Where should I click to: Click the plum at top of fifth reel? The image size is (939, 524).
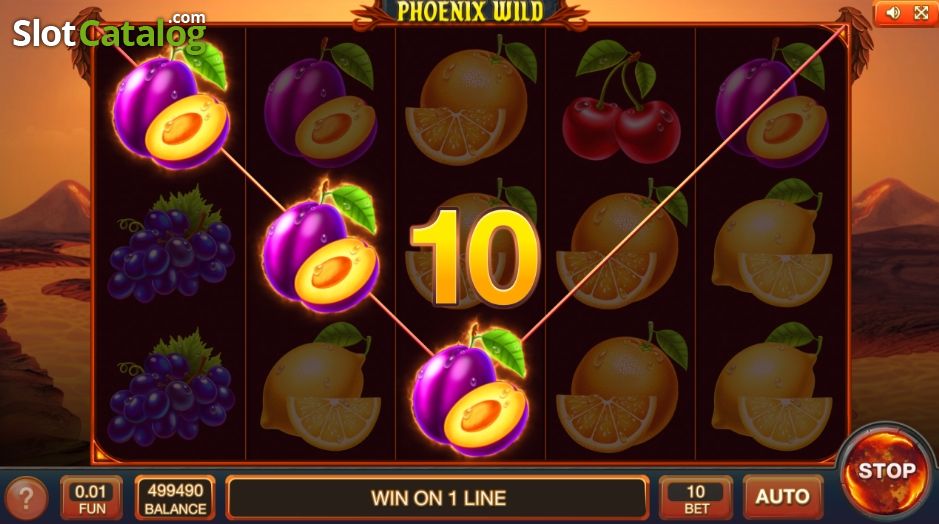pos(771,103)
